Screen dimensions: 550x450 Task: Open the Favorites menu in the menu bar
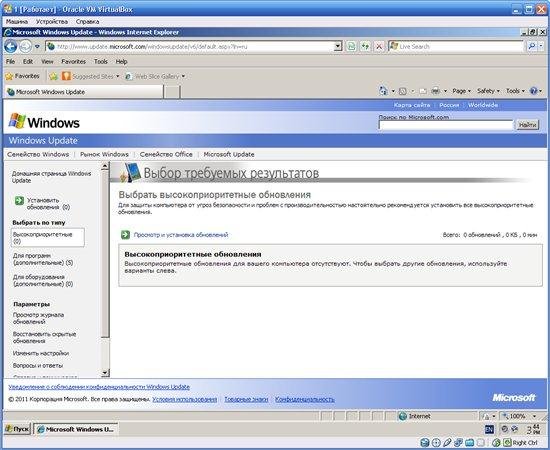point(73,61)
